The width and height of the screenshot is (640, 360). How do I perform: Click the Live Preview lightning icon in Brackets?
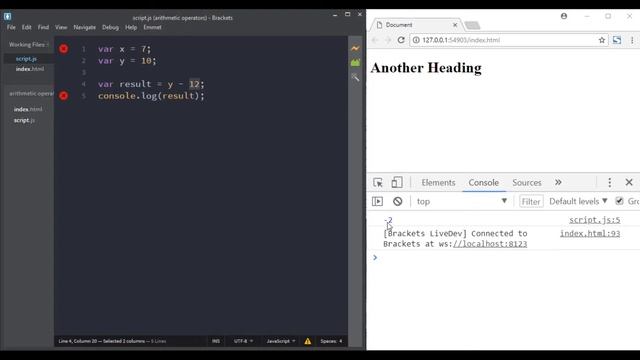(356, 49)
